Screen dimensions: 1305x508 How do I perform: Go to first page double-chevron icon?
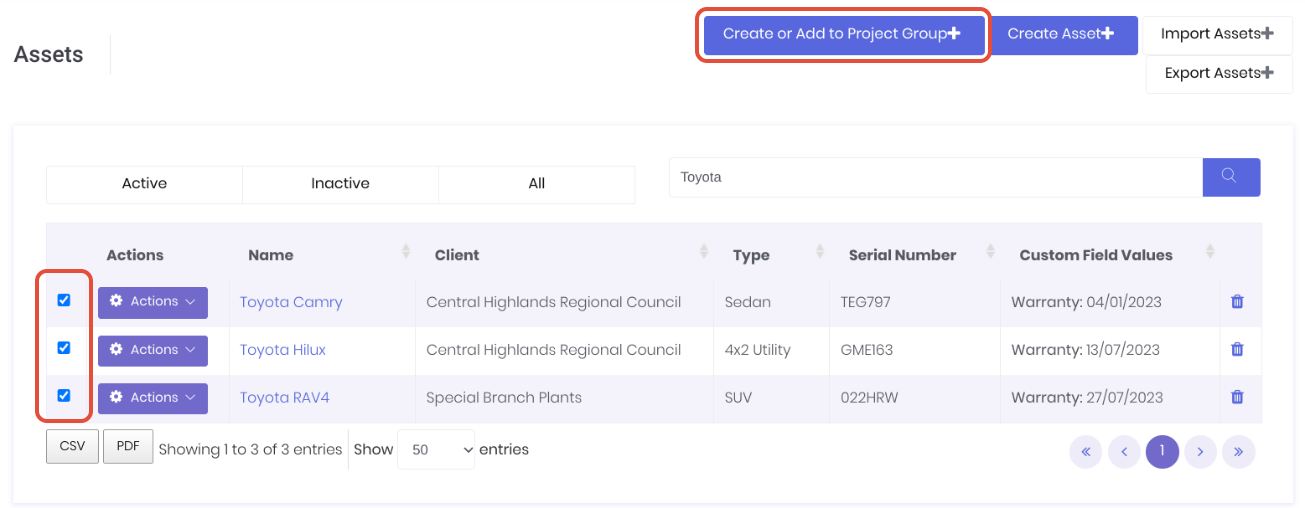(1085, 452)
